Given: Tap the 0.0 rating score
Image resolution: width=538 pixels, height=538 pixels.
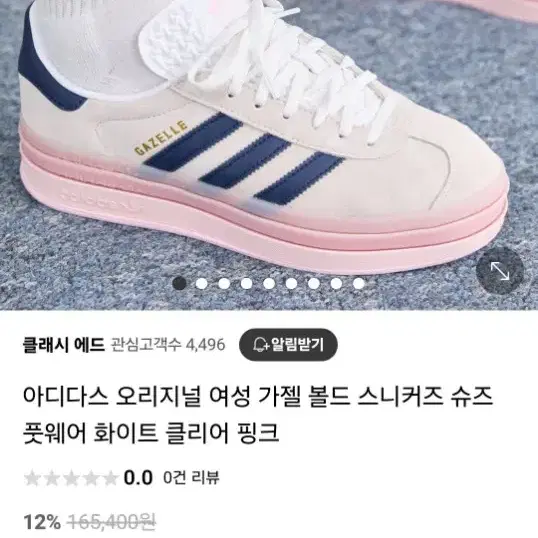Looking at the screenshot, I should click(x=138, y=478).
